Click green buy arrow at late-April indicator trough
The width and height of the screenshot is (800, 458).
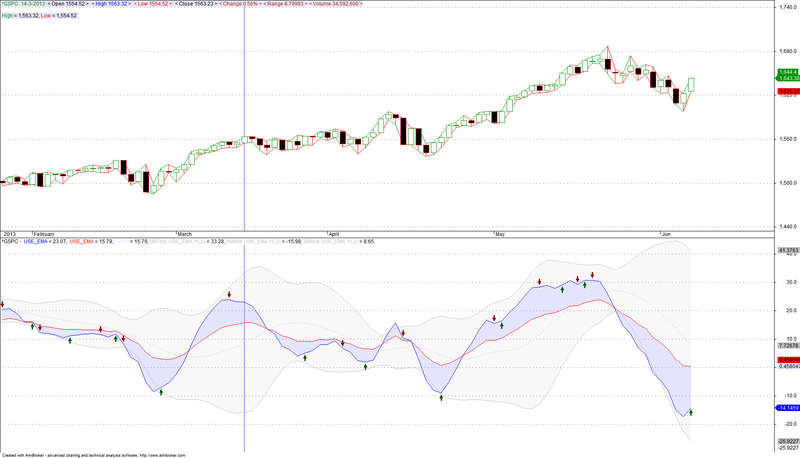[x=441, y=397]
